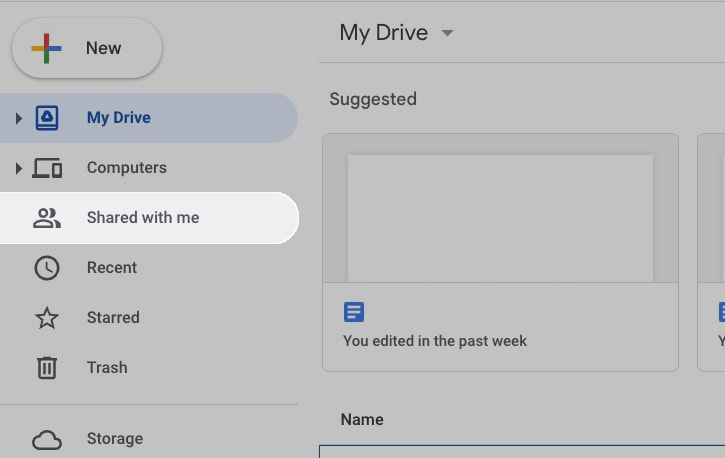This screenshot has width=725, height=458.
Task: Click the Storage cloud icon
Action: coord(47,440)
